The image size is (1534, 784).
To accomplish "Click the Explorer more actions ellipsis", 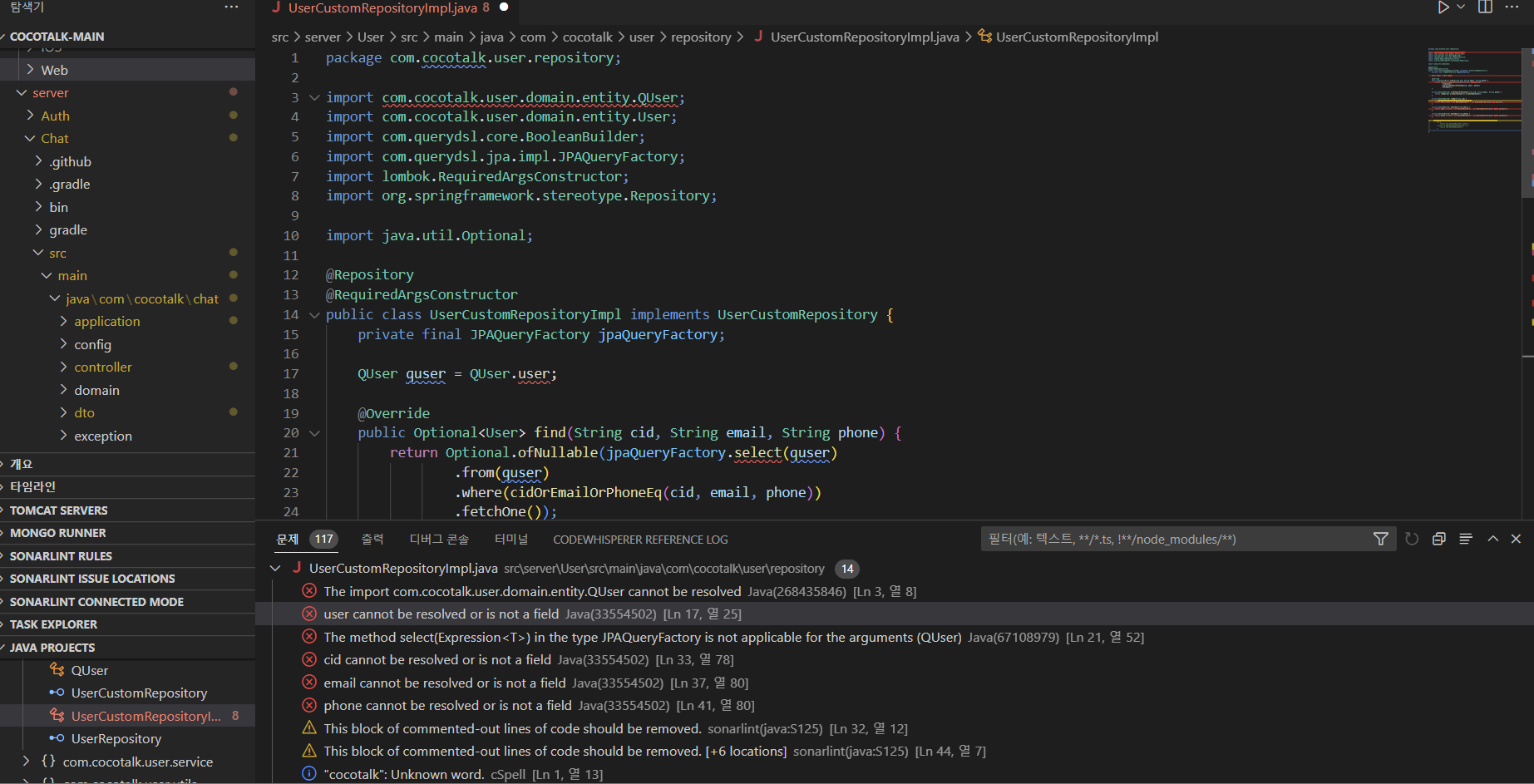I will 231,7.
